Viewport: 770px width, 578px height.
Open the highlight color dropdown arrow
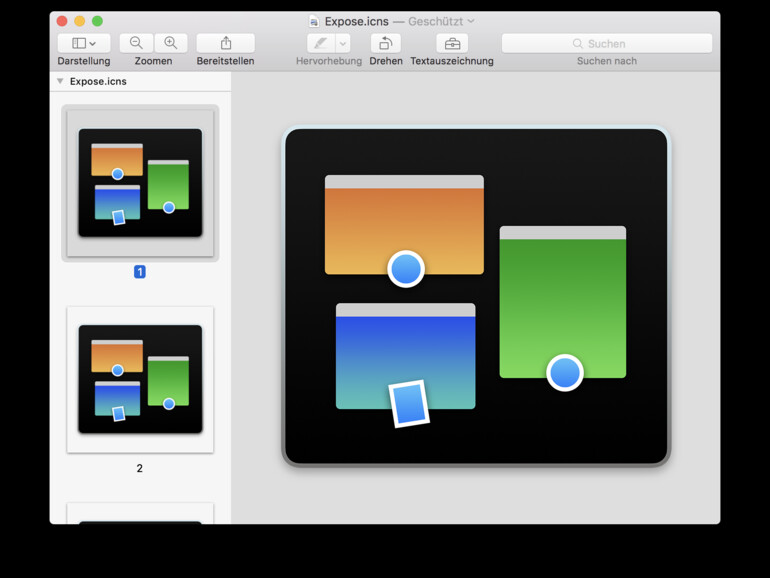(343, 43)
